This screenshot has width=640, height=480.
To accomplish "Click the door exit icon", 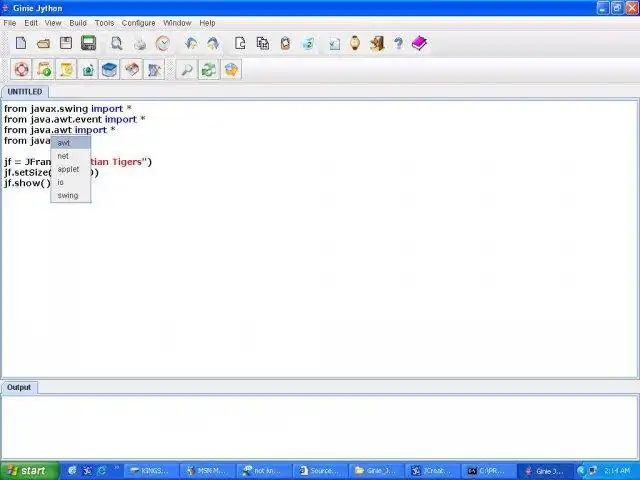I will 377,43.
